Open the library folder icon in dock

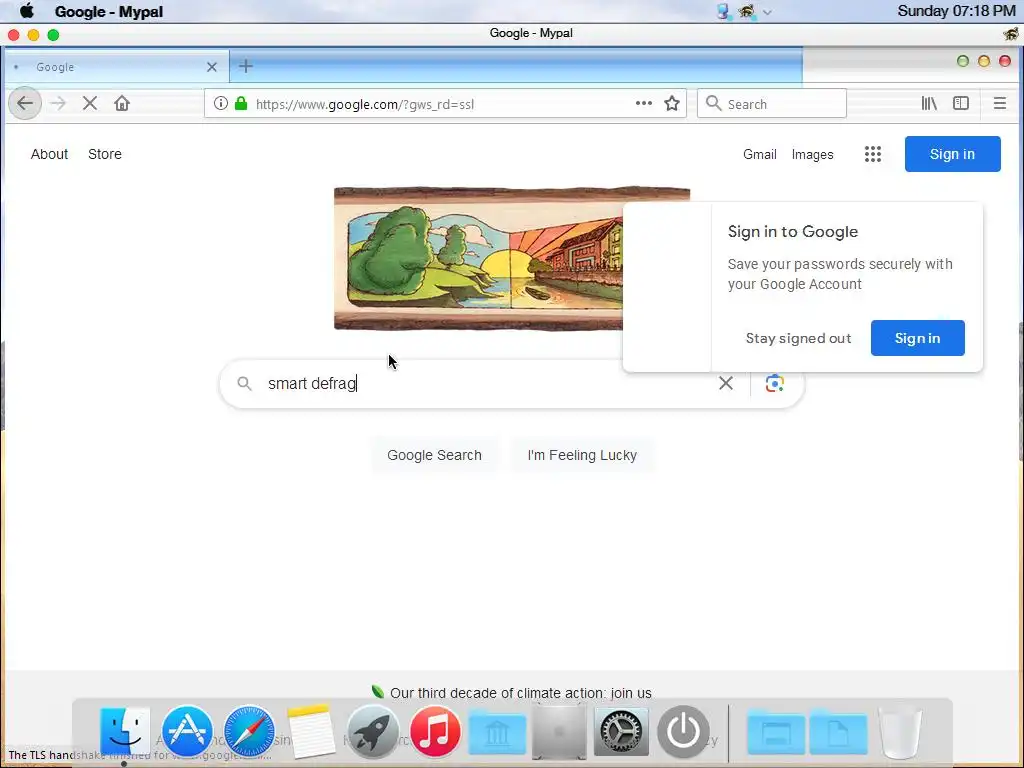(x=497, y=733)
